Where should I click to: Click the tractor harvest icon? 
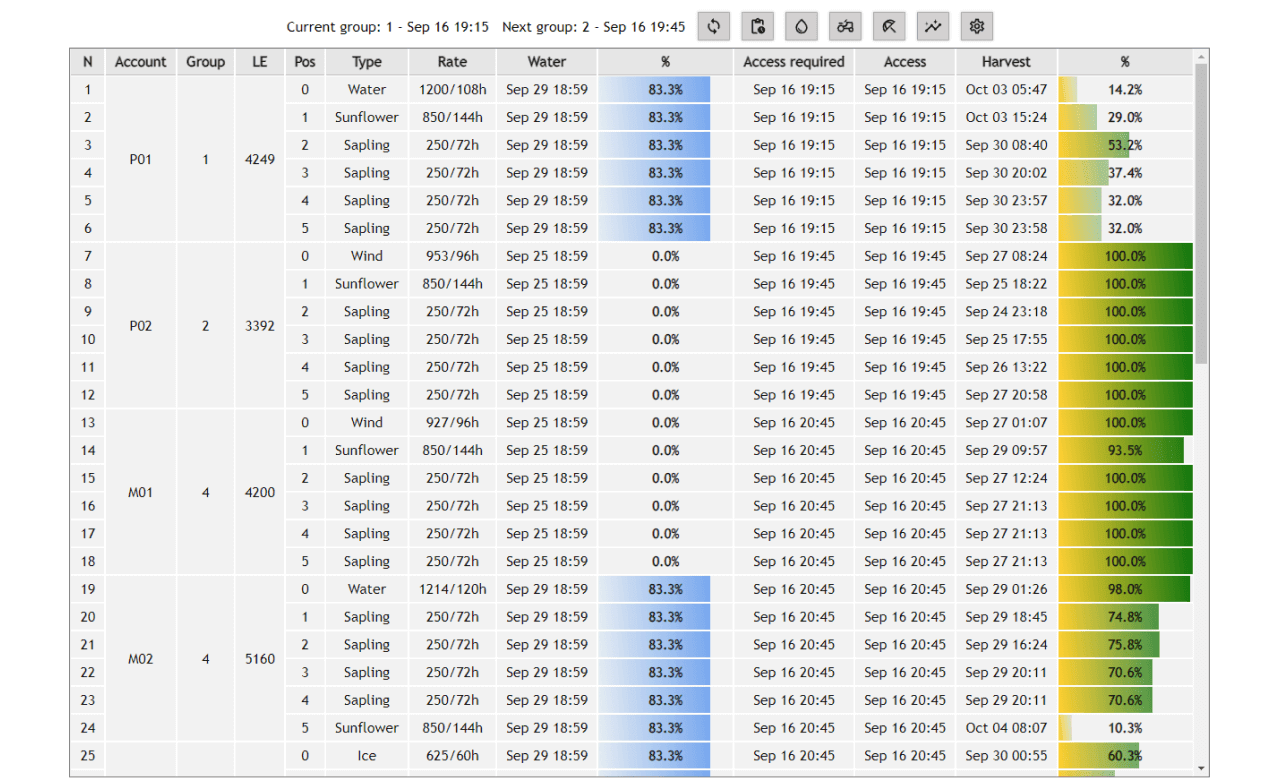pyautogui.click(x=845, y=27)
